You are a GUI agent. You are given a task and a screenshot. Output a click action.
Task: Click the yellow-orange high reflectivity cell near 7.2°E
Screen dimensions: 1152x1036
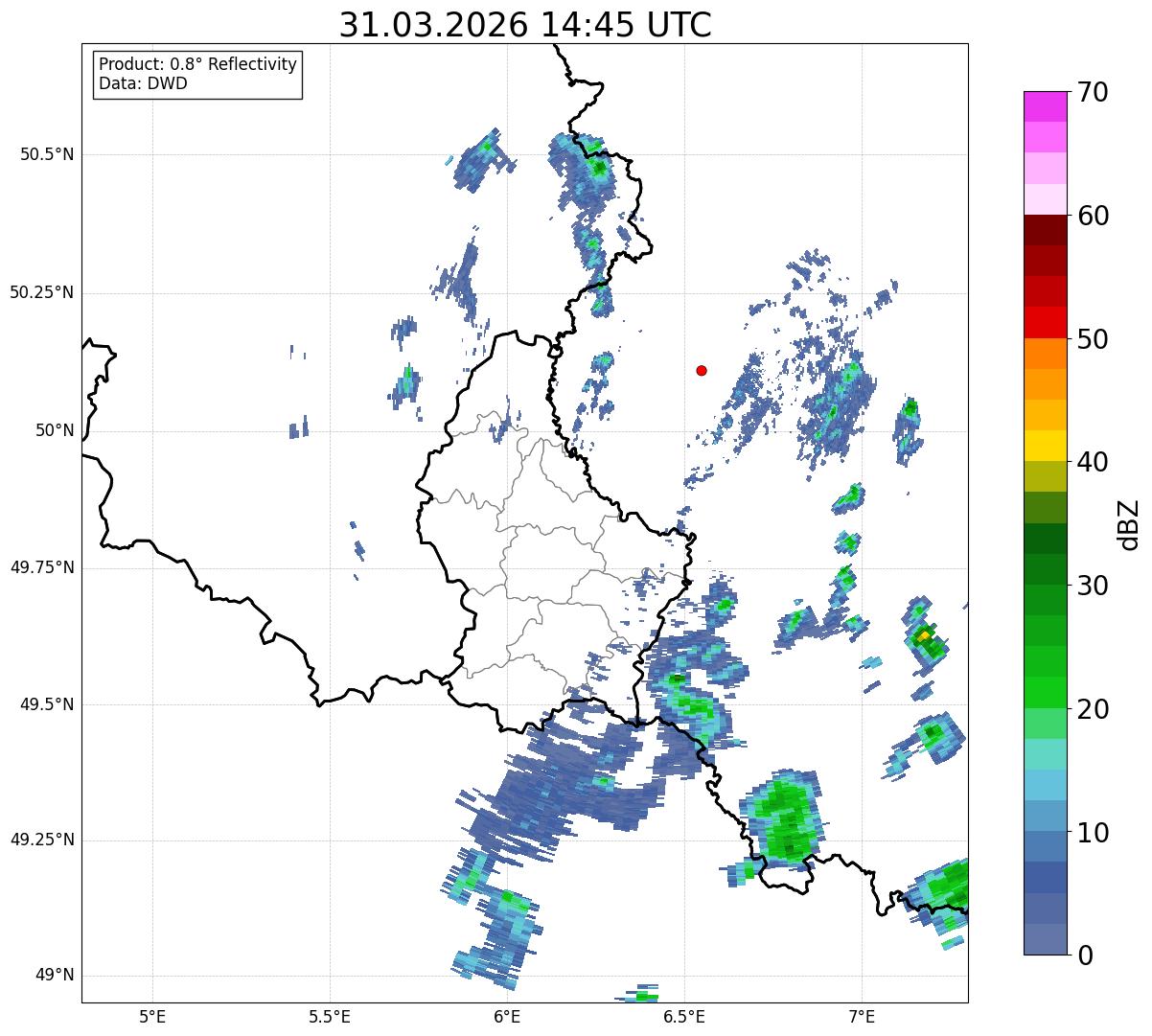924,635
